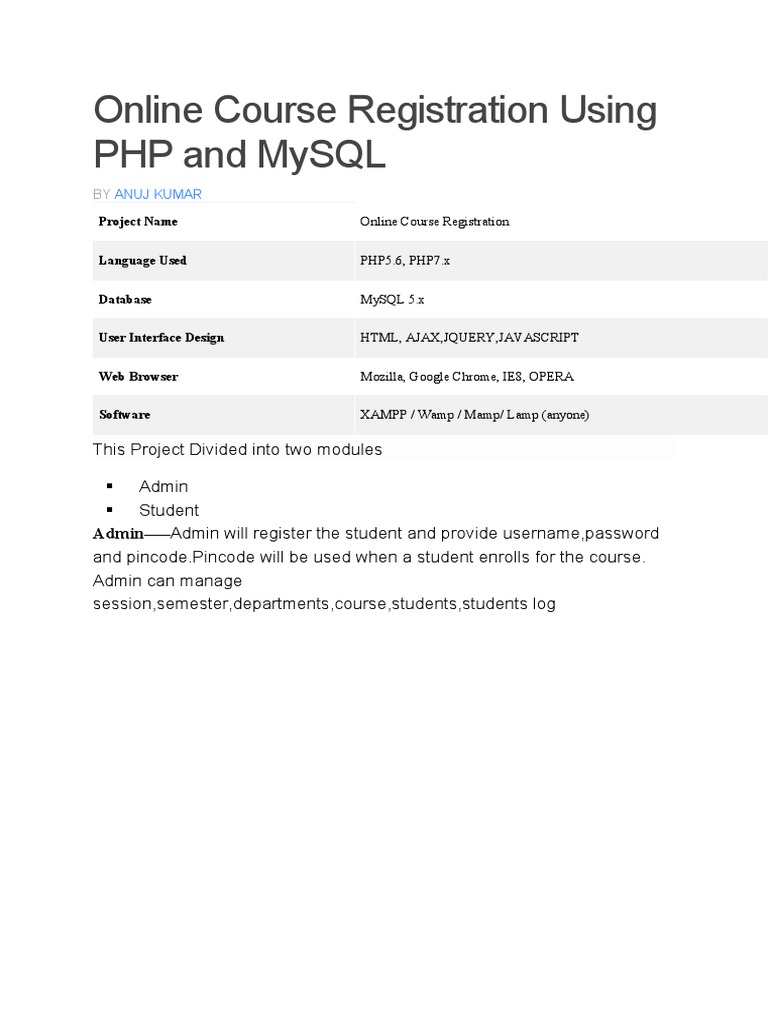Viewport: 768px width, 1024px height.
Task: Click the User Interface Design label
Action: pos(161,337)
